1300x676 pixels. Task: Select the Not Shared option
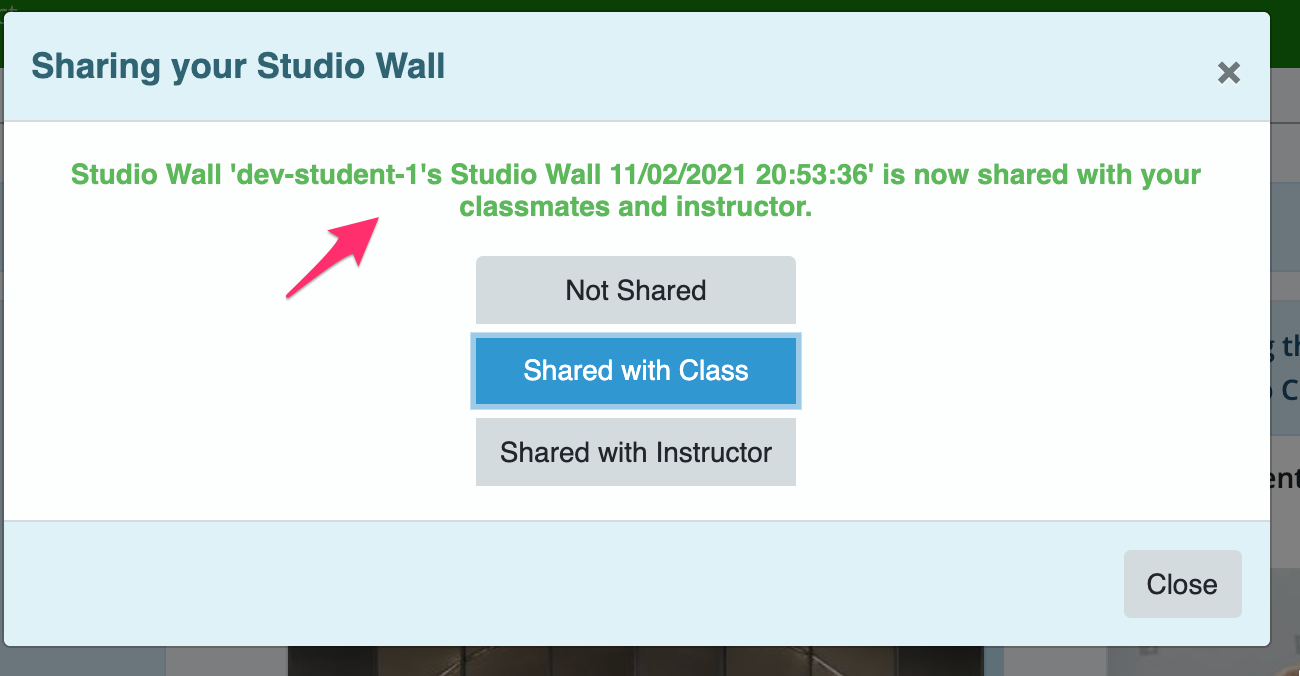[636, 290]
